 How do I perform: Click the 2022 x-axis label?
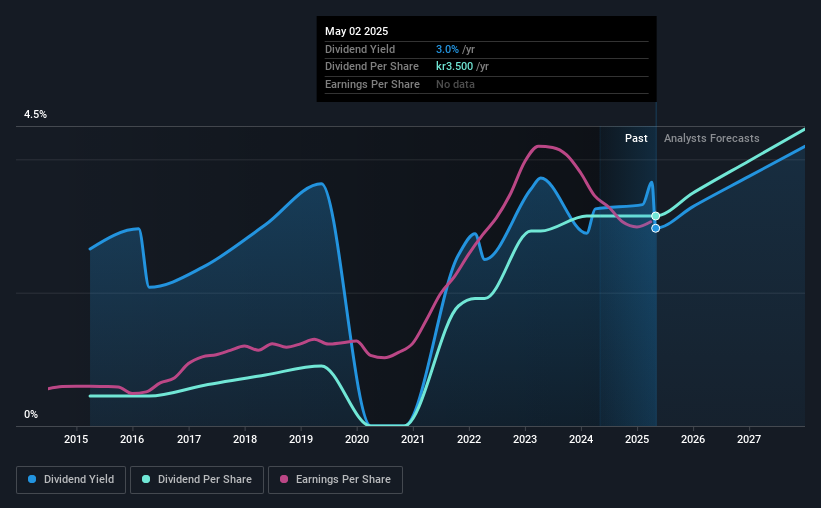coord(469,439)
